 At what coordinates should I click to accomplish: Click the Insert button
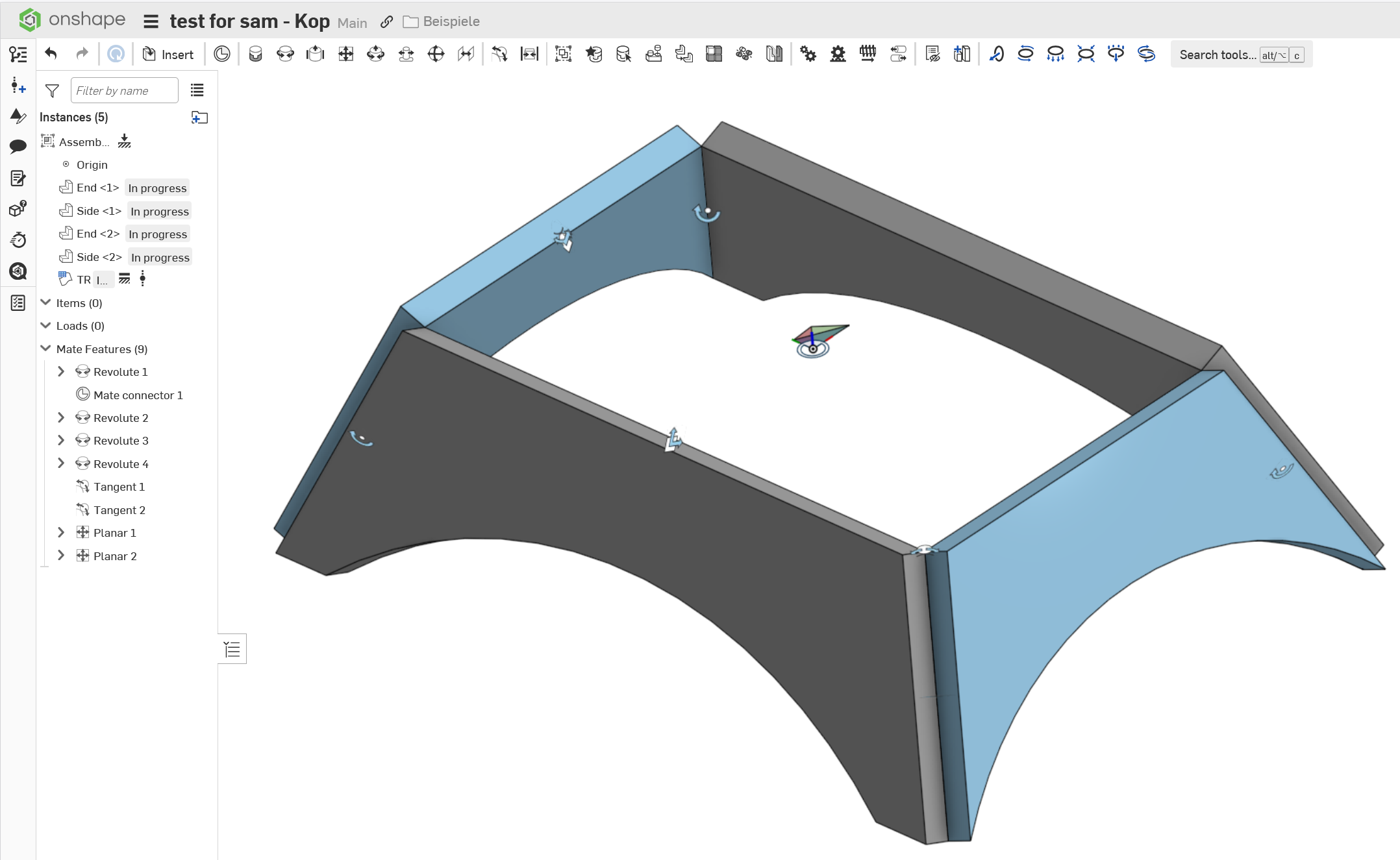pyautogui.click(x=168, y=55)
